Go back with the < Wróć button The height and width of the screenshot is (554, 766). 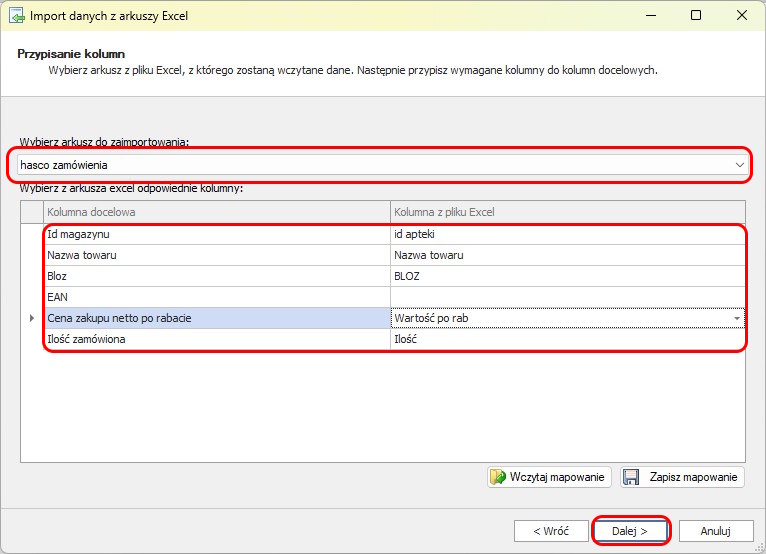pos(551,531)
